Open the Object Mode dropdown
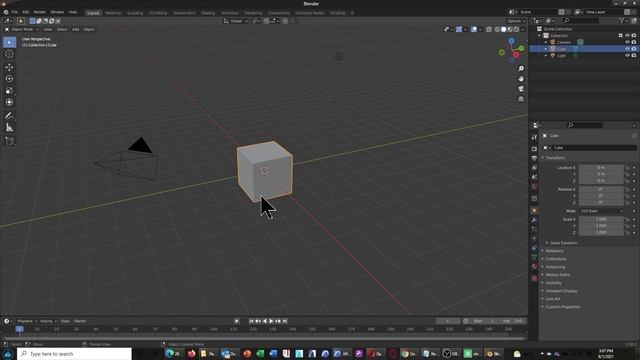 tap(21, 29)
